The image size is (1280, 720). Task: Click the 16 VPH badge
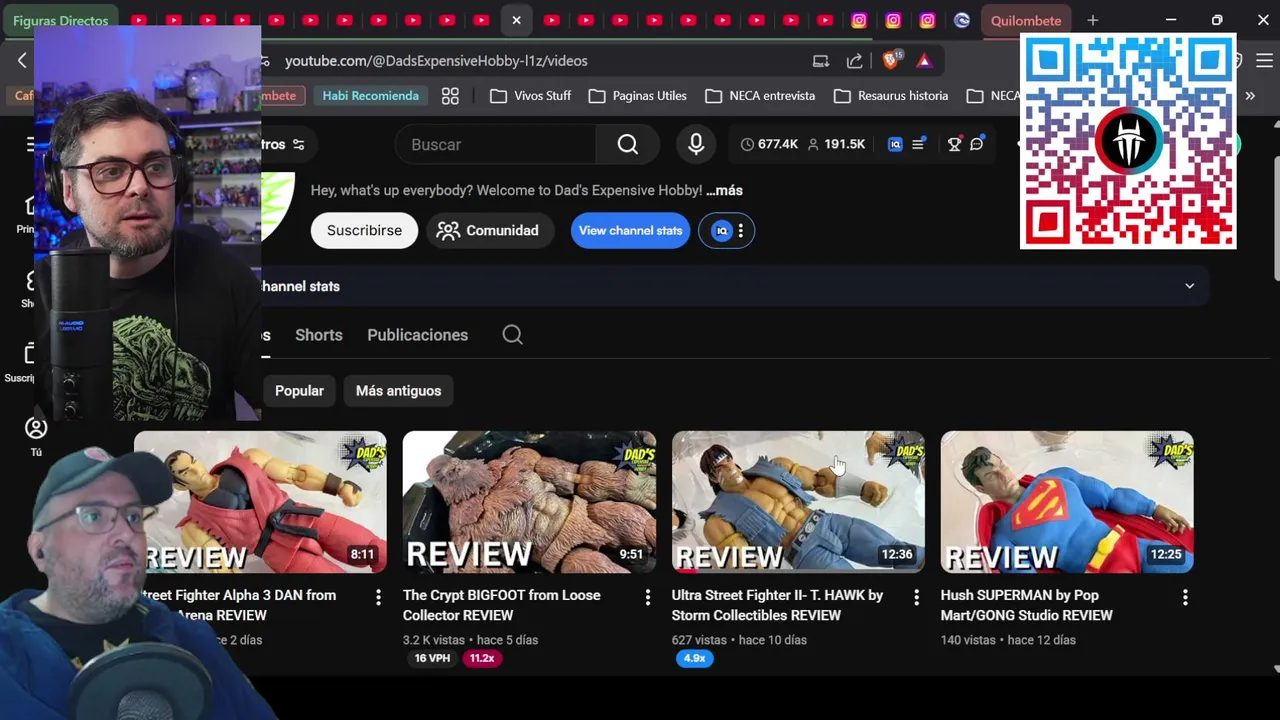coord(432,658)
